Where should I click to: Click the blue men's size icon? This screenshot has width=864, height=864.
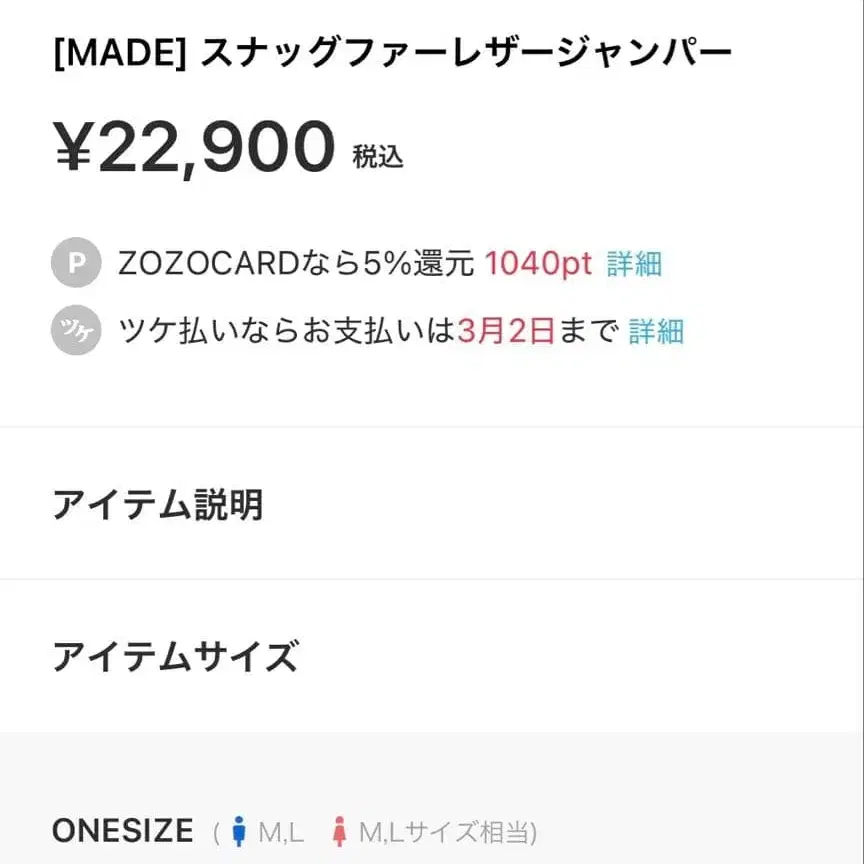click(238, 832)
